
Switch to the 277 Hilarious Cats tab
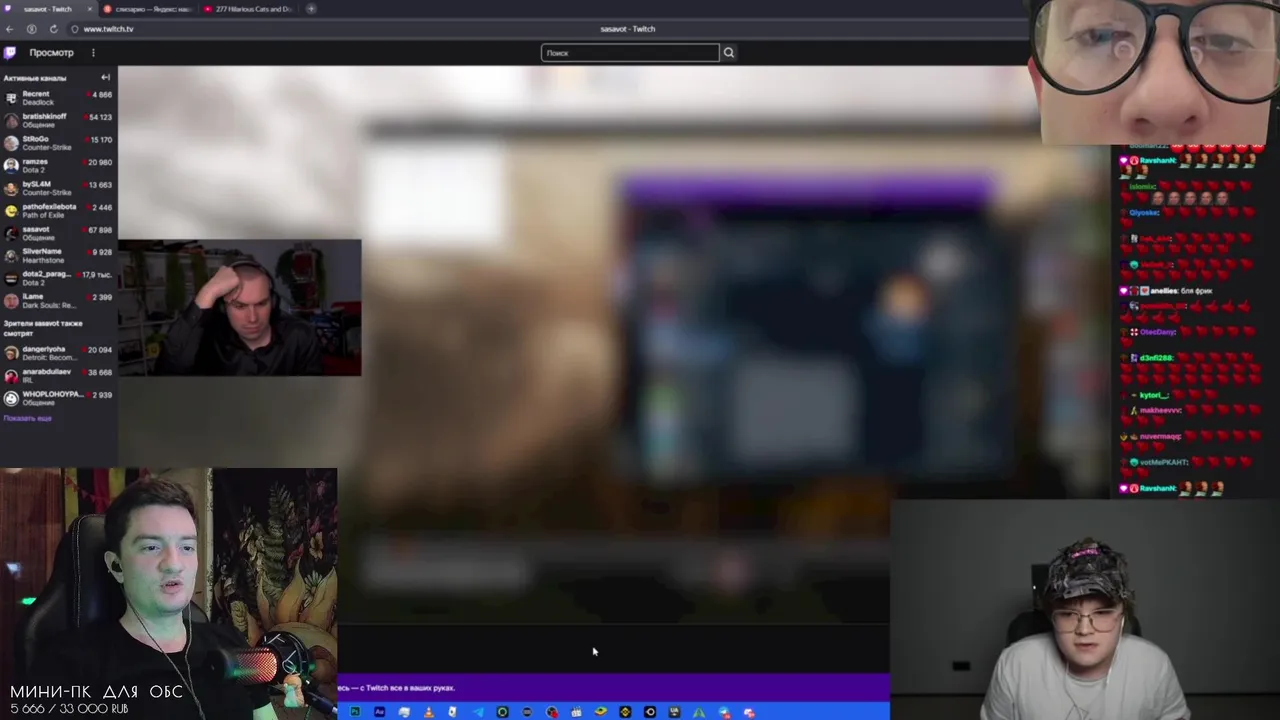pyautogui.click(x=248, y=9)
